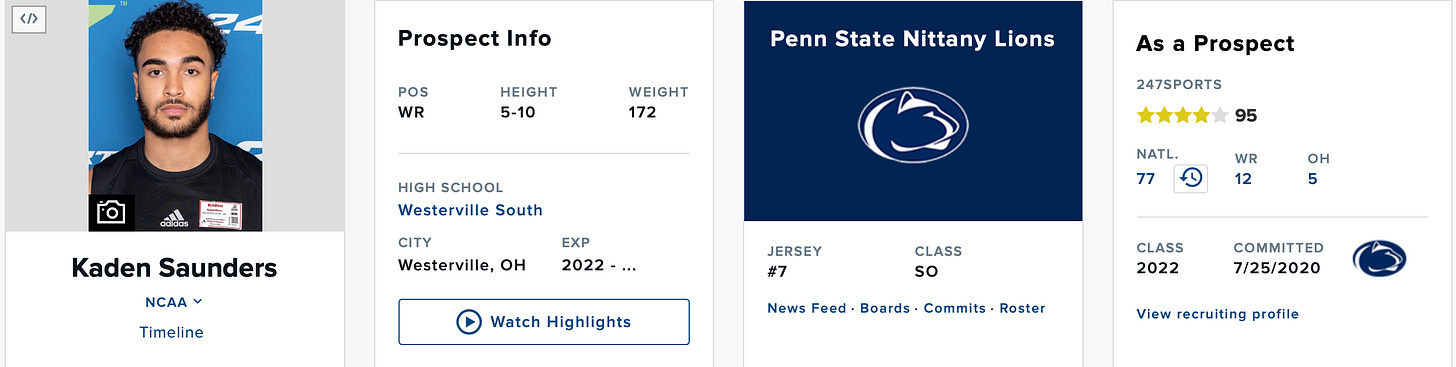
Task: Open the Roster link
Action: (x=1023, y=308)
